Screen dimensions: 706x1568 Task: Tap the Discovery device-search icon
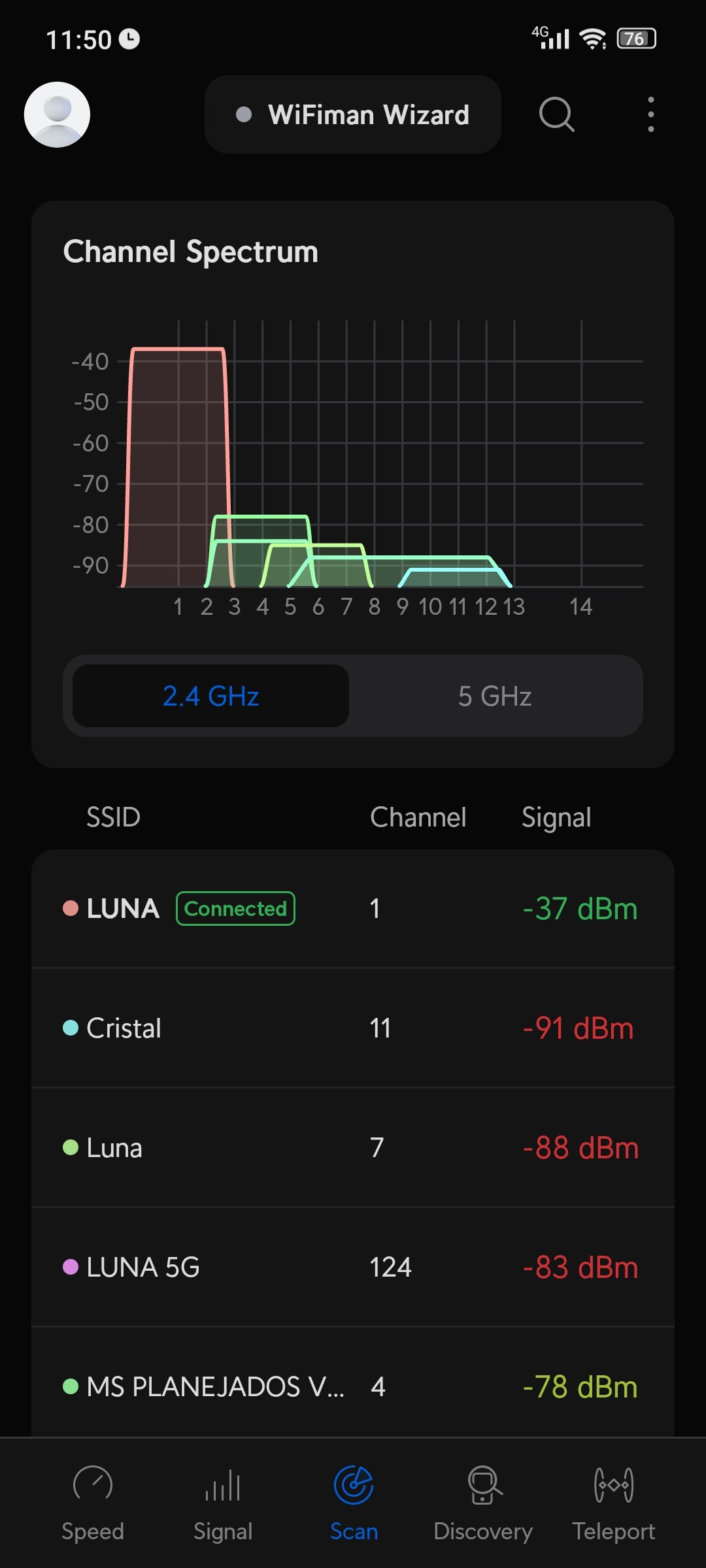point(484,1486)
